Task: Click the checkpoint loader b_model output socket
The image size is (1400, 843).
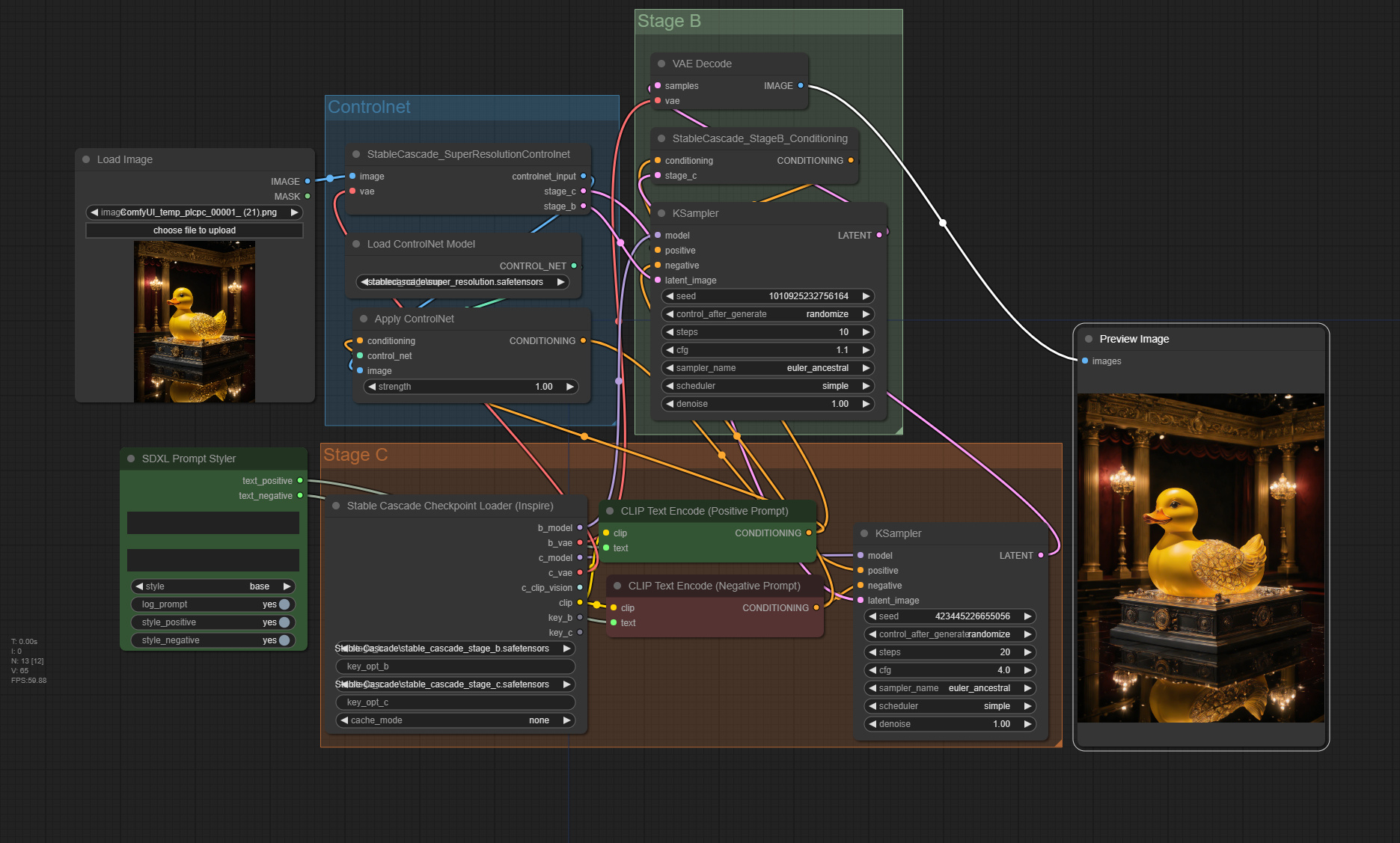Action: (x=580, y=527)
